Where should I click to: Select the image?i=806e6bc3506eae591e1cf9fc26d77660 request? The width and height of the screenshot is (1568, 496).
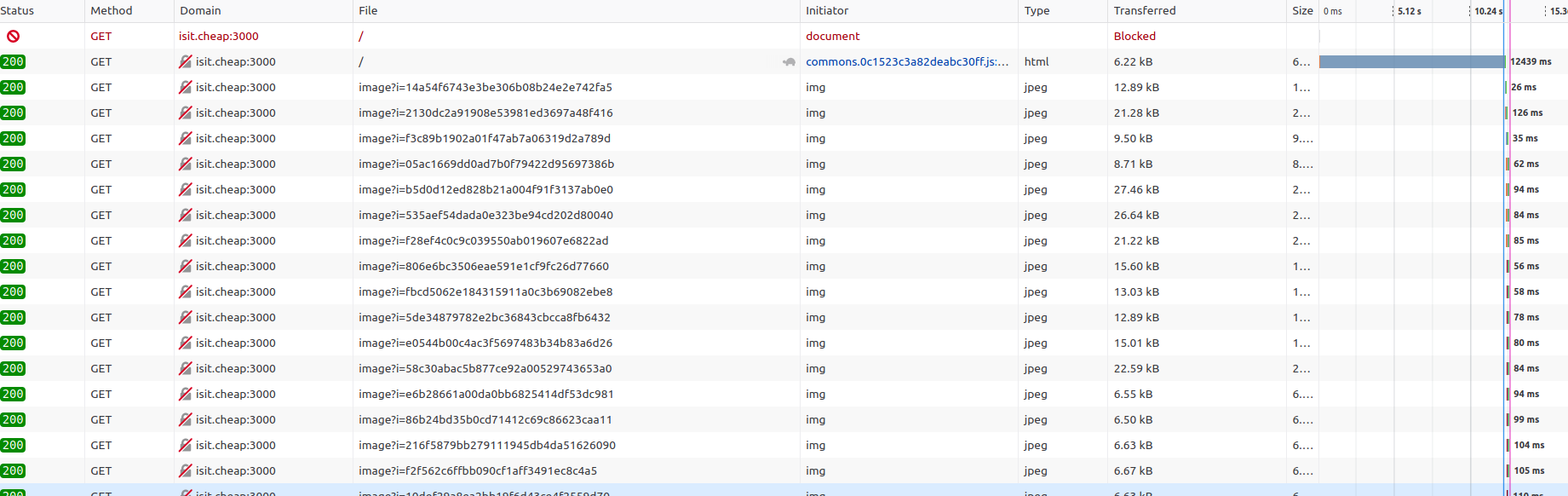tap(483, 267)
